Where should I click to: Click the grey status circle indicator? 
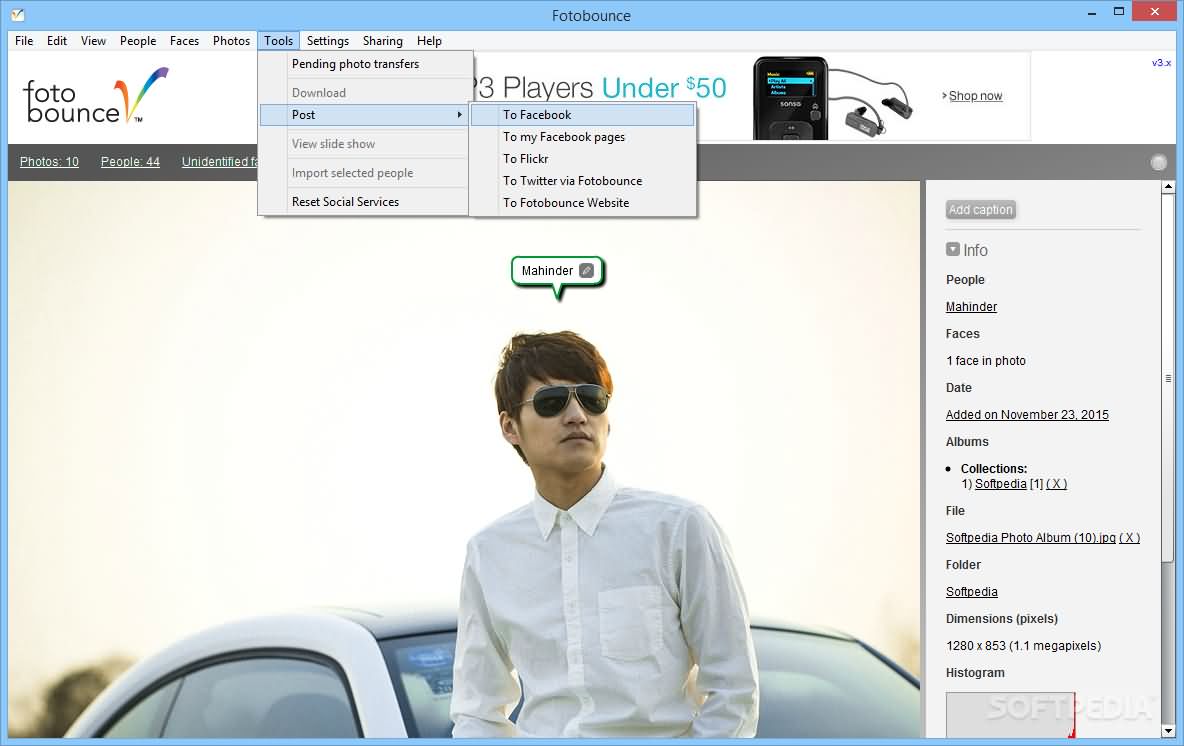point(1158,162)
